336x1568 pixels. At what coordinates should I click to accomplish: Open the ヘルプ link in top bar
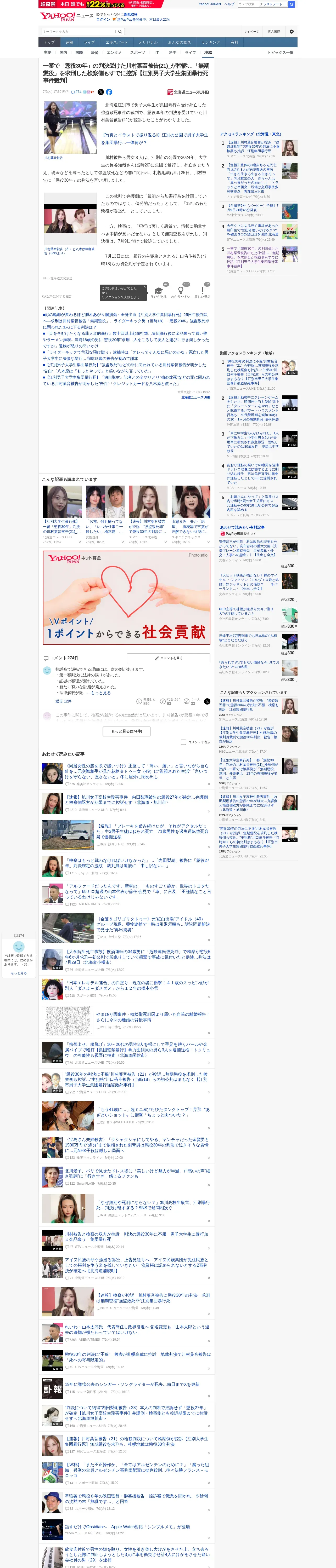coord(229,4)
